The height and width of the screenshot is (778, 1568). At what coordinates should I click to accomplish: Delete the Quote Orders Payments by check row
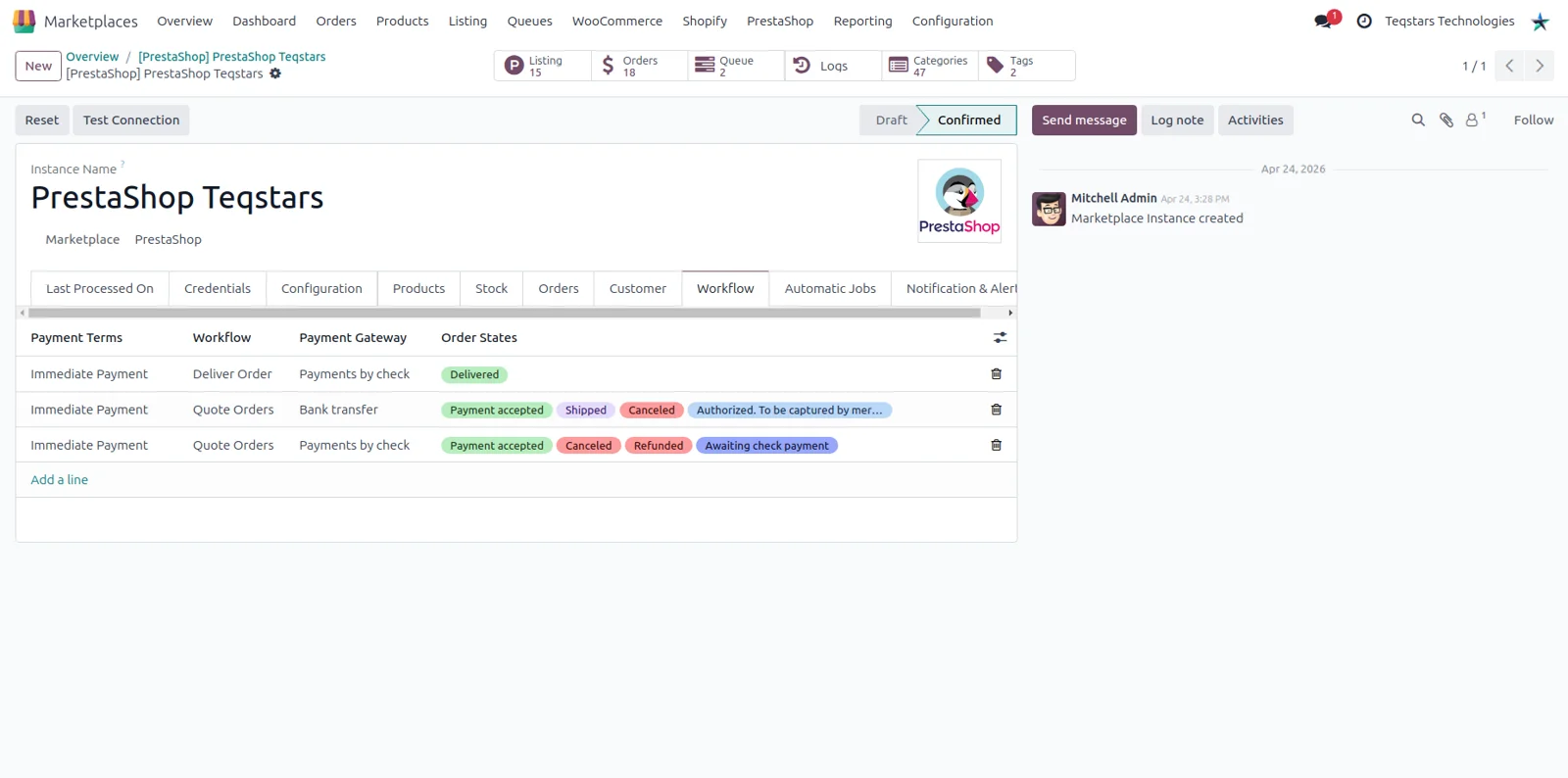click(x=996, y=445)
